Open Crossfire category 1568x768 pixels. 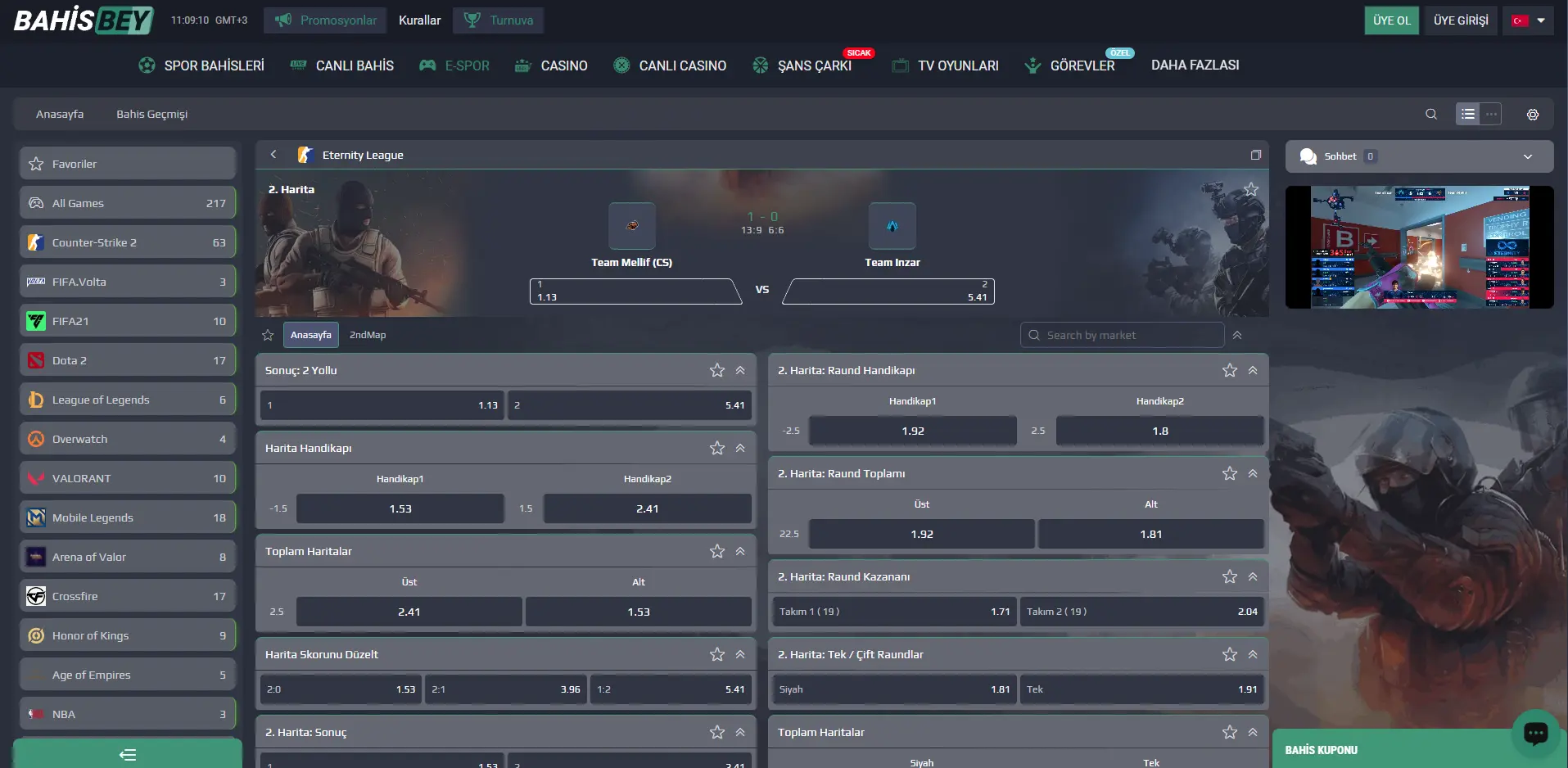pos(128,596)
